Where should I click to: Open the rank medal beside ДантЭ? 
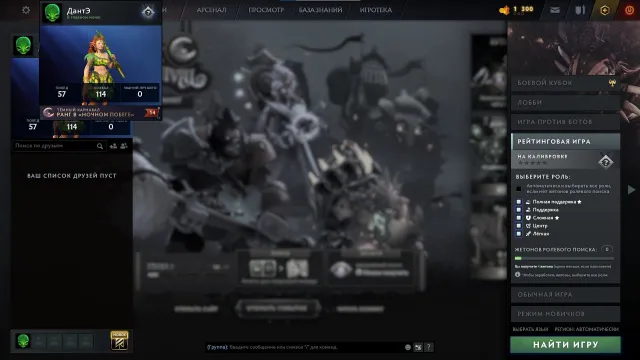pos(148,13)
